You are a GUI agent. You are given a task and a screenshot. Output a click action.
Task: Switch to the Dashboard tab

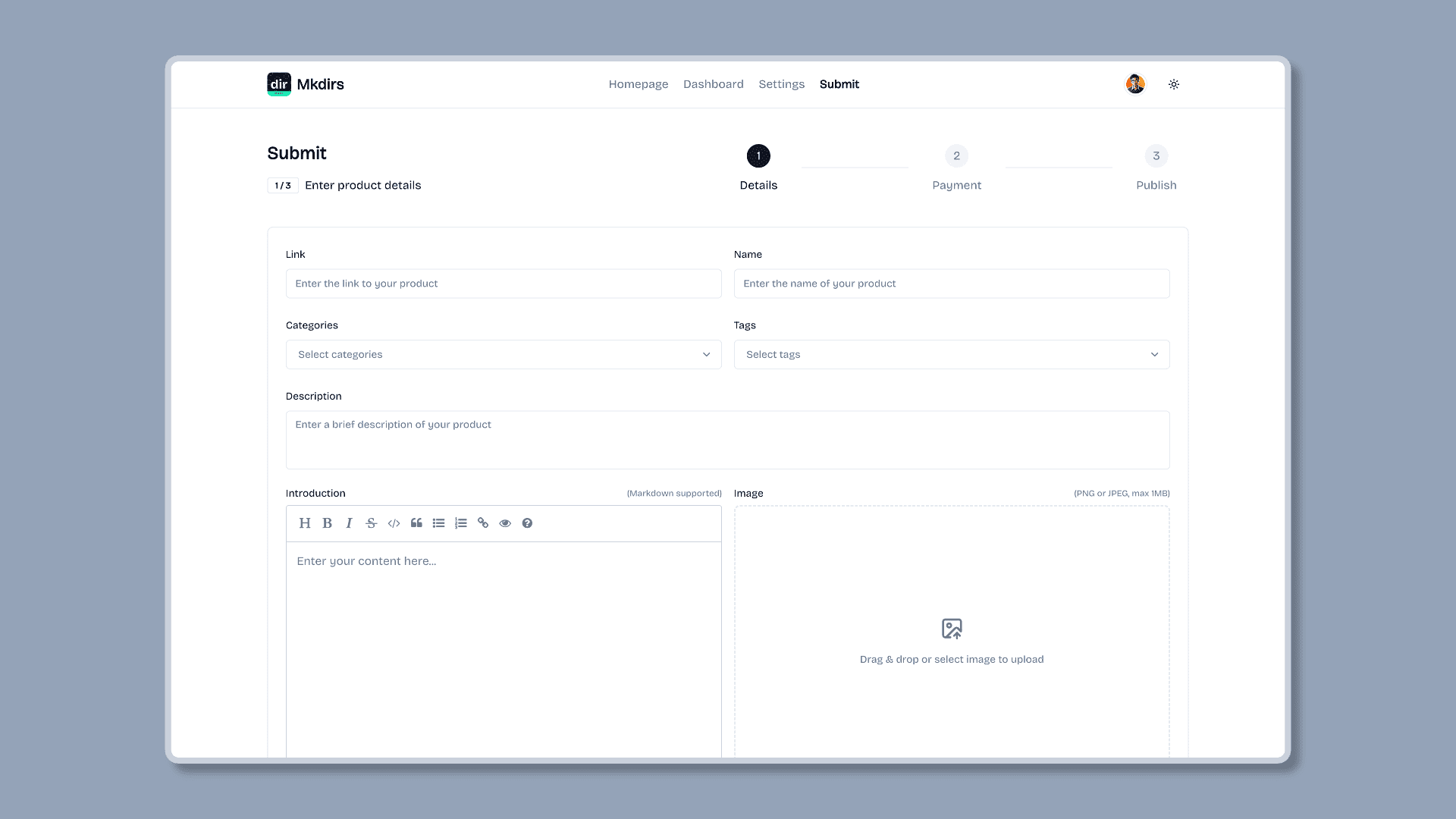coord(713,83)
